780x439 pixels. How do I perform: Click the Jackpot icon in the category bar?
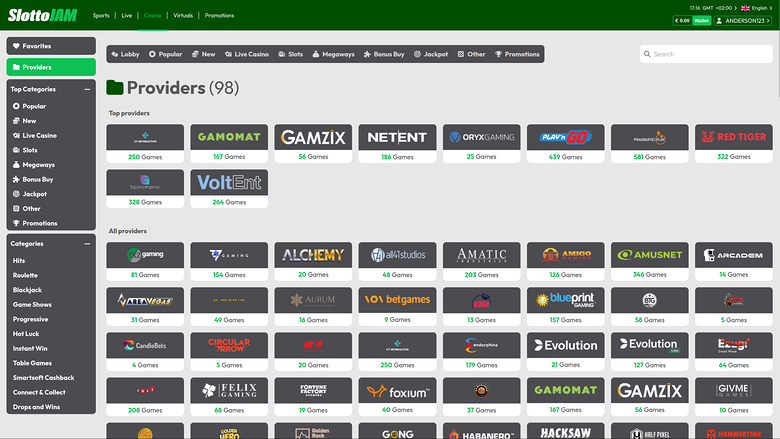coord(417,54)
